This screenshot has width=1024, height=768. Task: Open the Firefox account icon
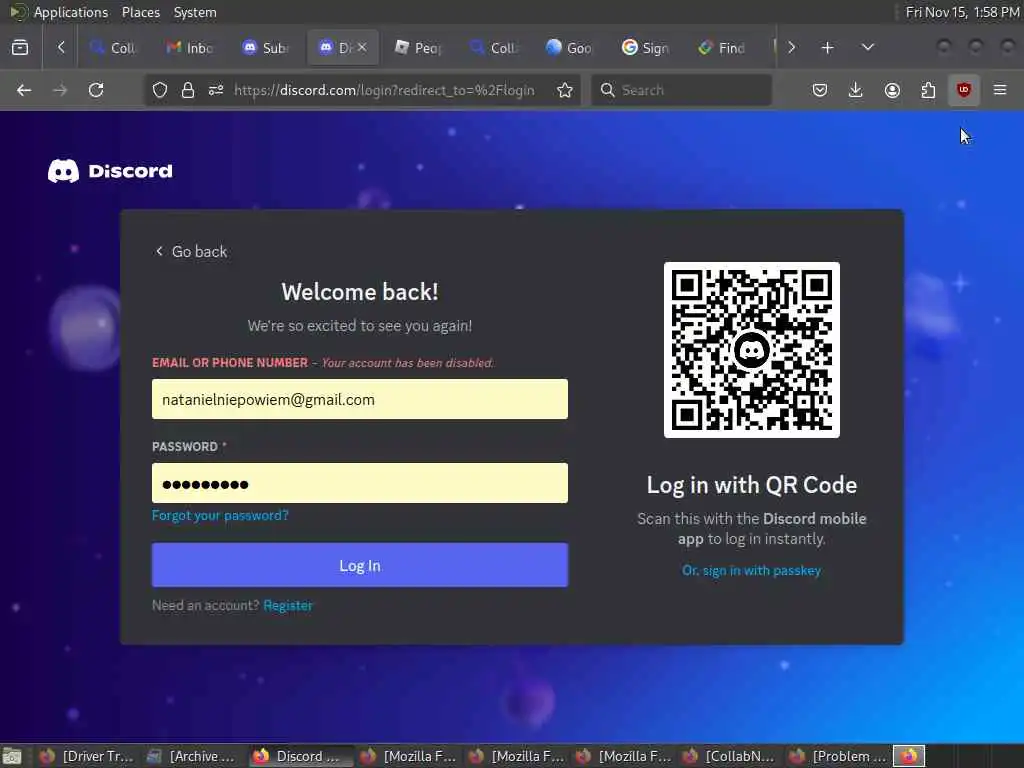[x=892, y=90]
